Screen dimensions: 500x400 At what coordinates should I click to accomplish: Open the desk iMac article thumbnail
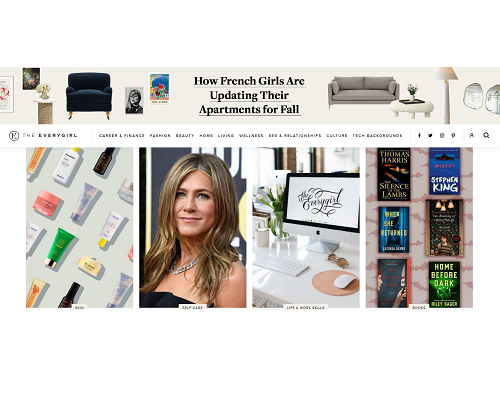306,227
